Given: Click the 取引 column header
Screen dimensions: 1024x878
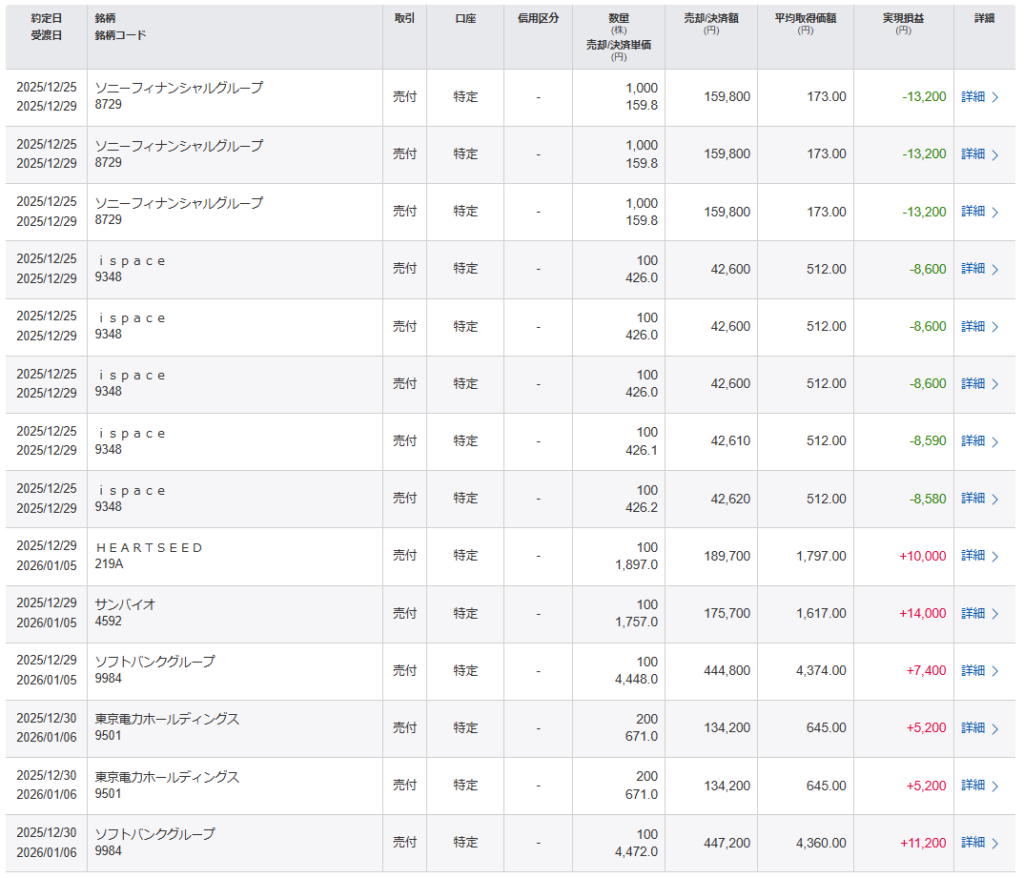Looking at the screenshot, I should [404, 18].
